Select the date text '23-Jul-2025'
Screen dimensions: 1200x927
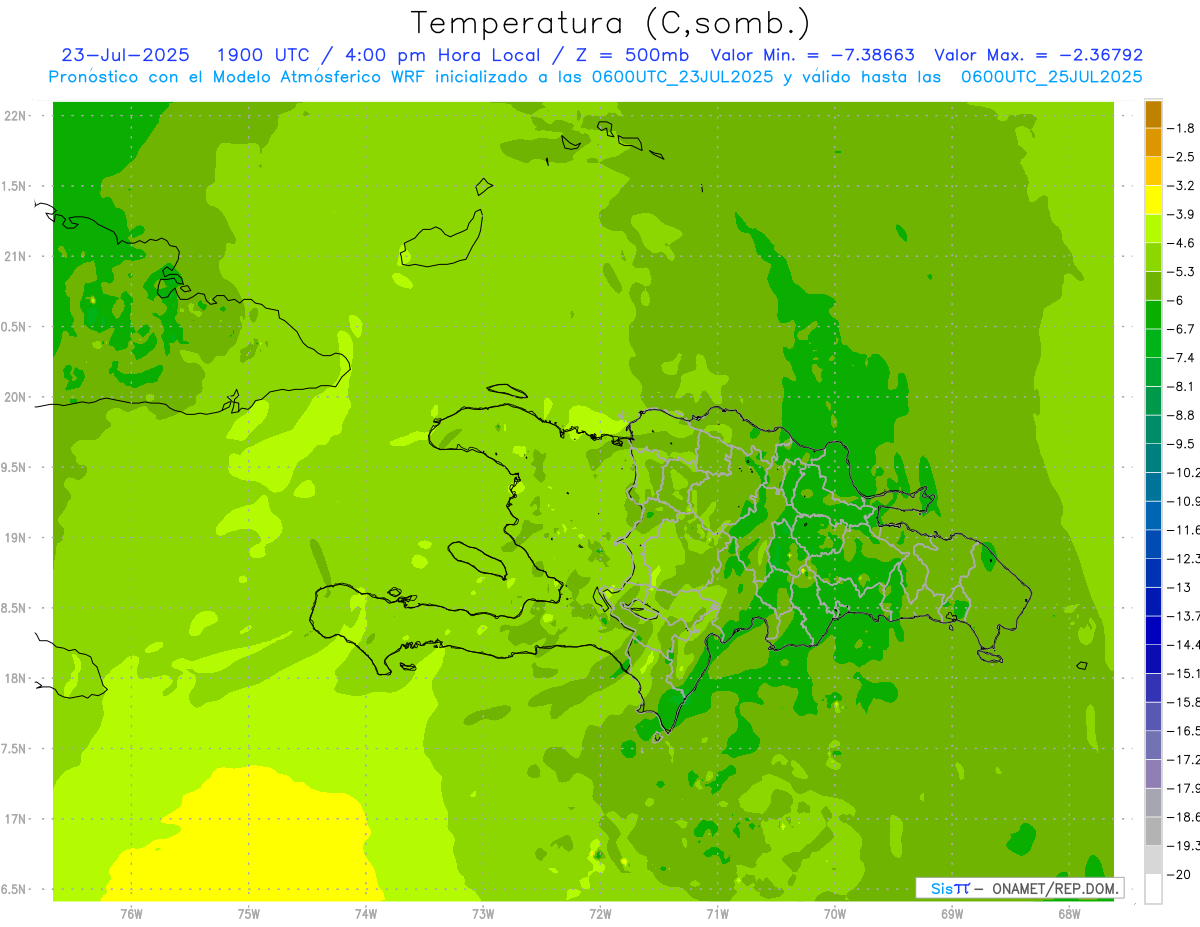pyautogui.click(x=125, y=55)
